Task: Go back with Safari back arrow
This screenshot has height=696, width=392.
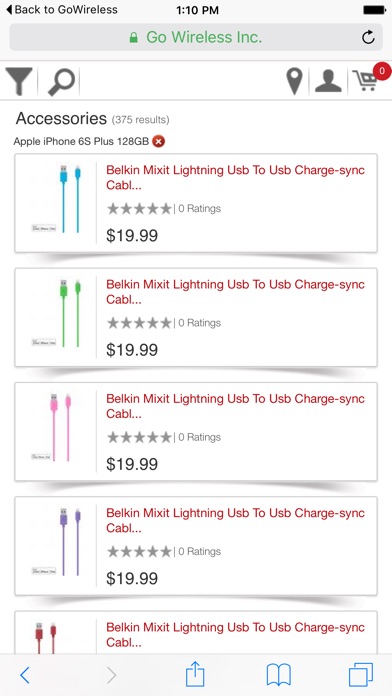Action: [x=25, y=675]
